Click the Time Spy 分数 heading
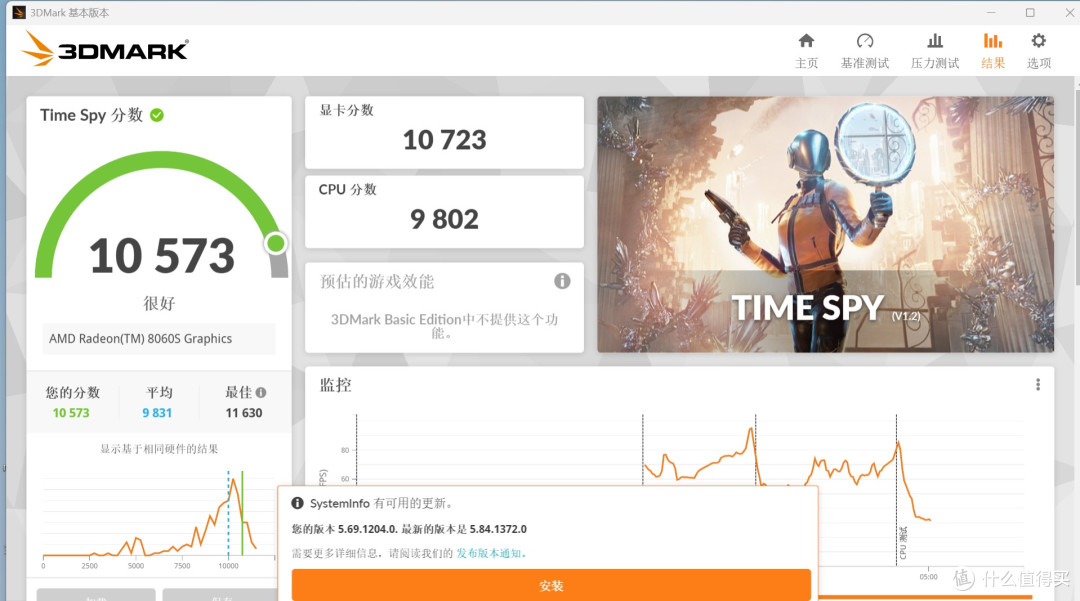Screen dimensions: 1080x601 [91, 115]
